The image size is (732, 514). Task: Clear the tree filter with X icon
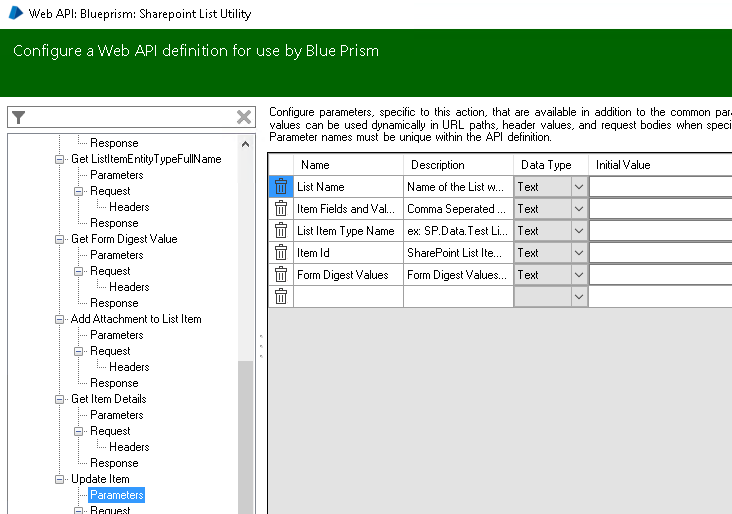coord(243,117)
